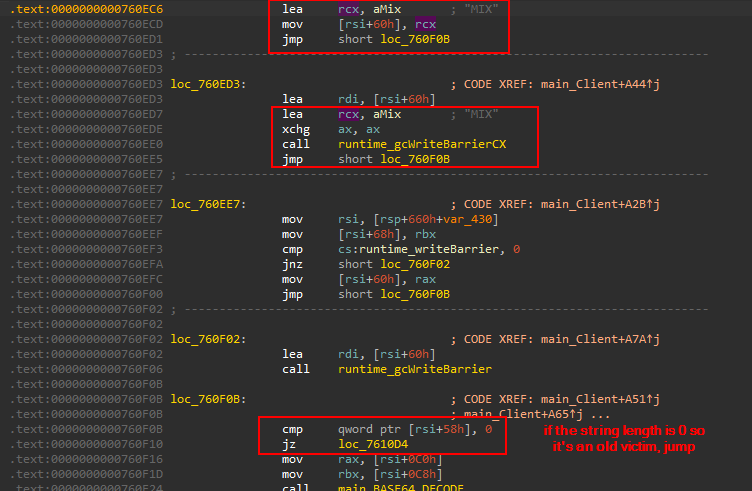Follow cross-reference main_Client+A44
Screen dimensions: 752x491
tap(600, 84)
